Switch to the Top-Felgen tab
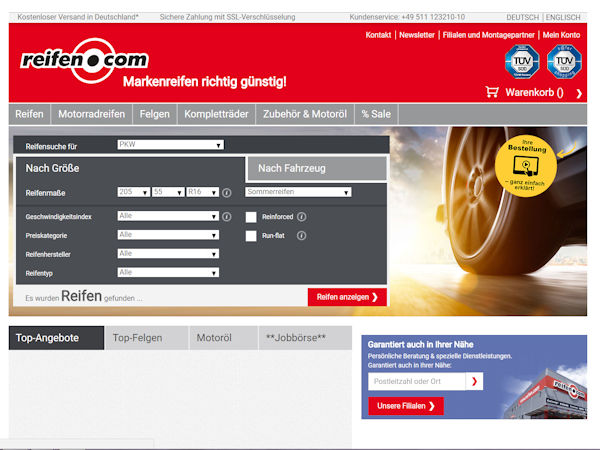Image resolution: width=600 pixels, height=450 pixels. 147,338
